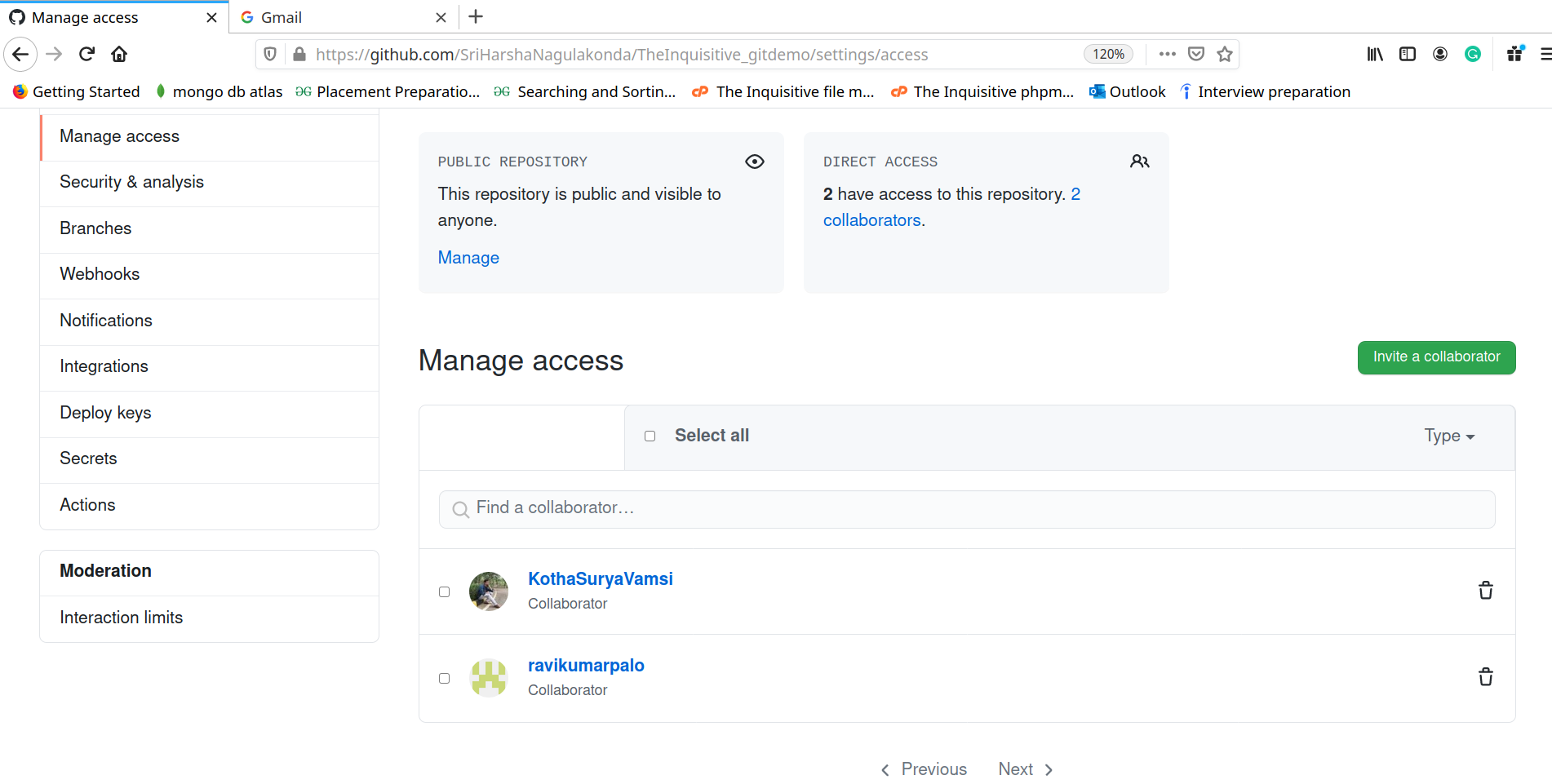
Task: Click the Invite a collaborator button
Action: (x=1436, y=357)
